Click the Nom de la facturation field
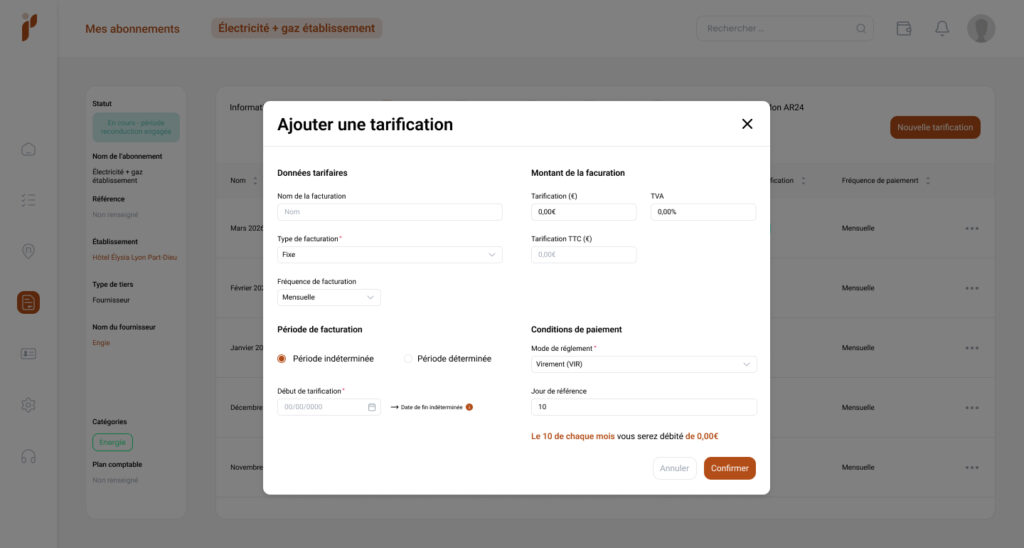Image resolution: width=1024 pixels, height=548 pixels. tap(390, 212)
